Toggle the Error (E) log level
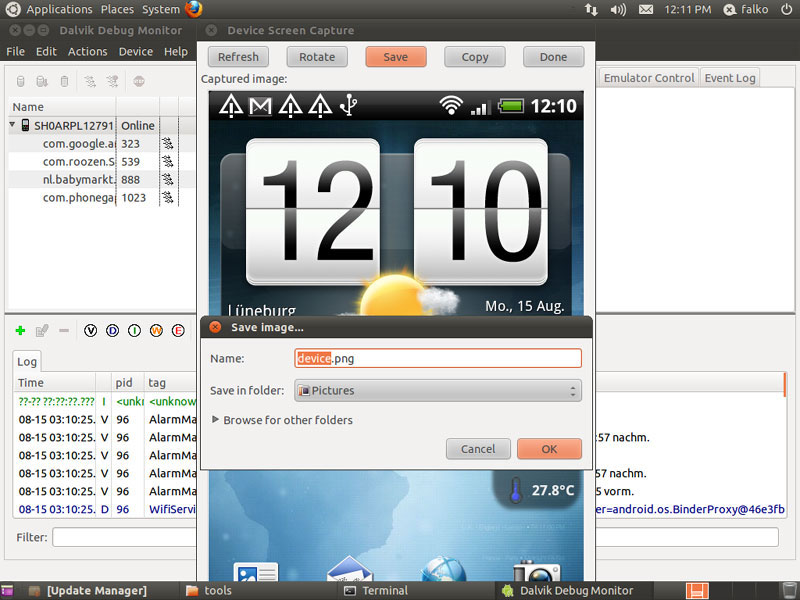Image resolution: width=800 pixels, height=600 pixels. (178, 331)
